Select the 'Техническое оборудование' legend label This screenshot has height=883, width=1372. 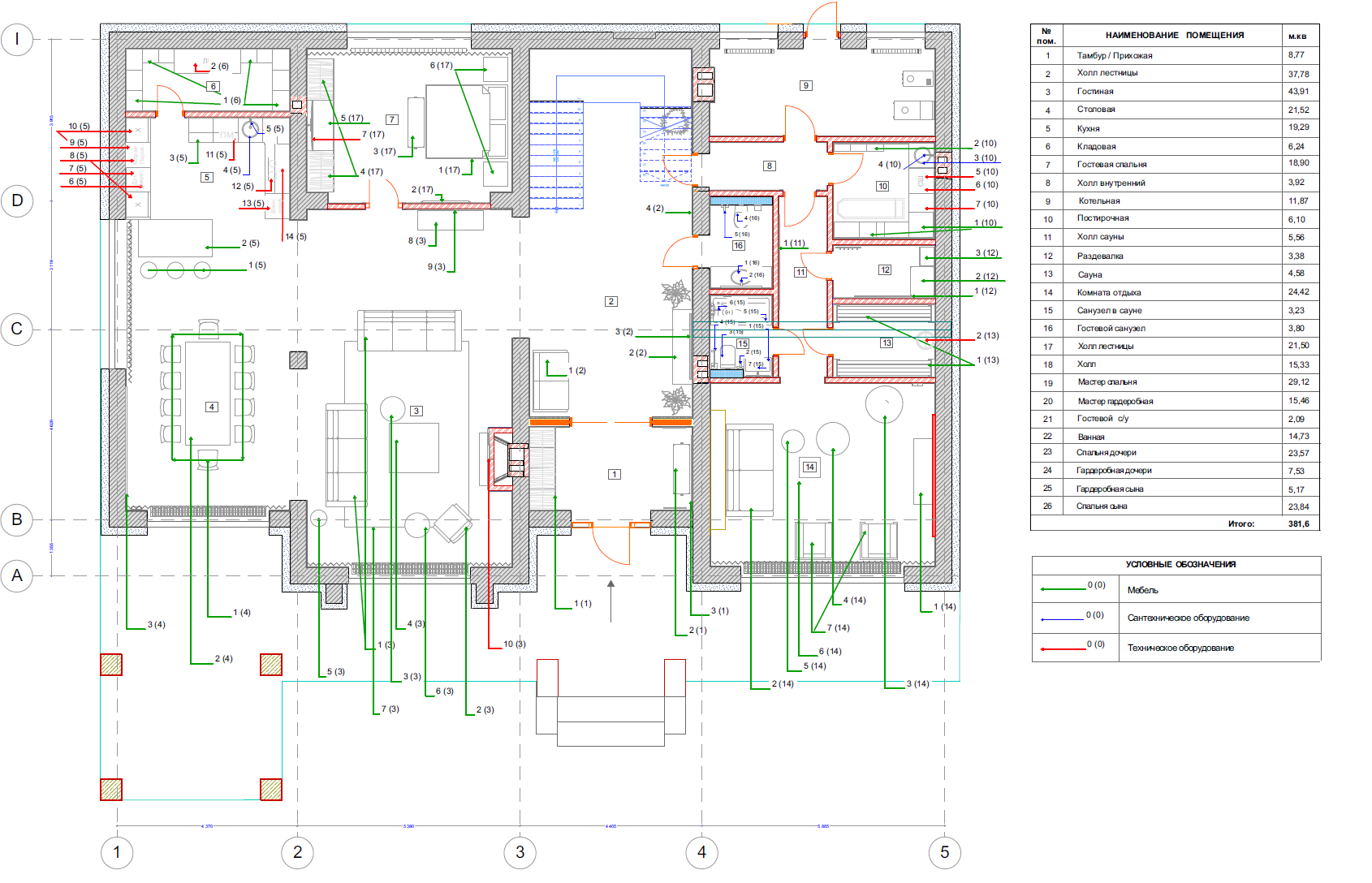[1180, 648]
